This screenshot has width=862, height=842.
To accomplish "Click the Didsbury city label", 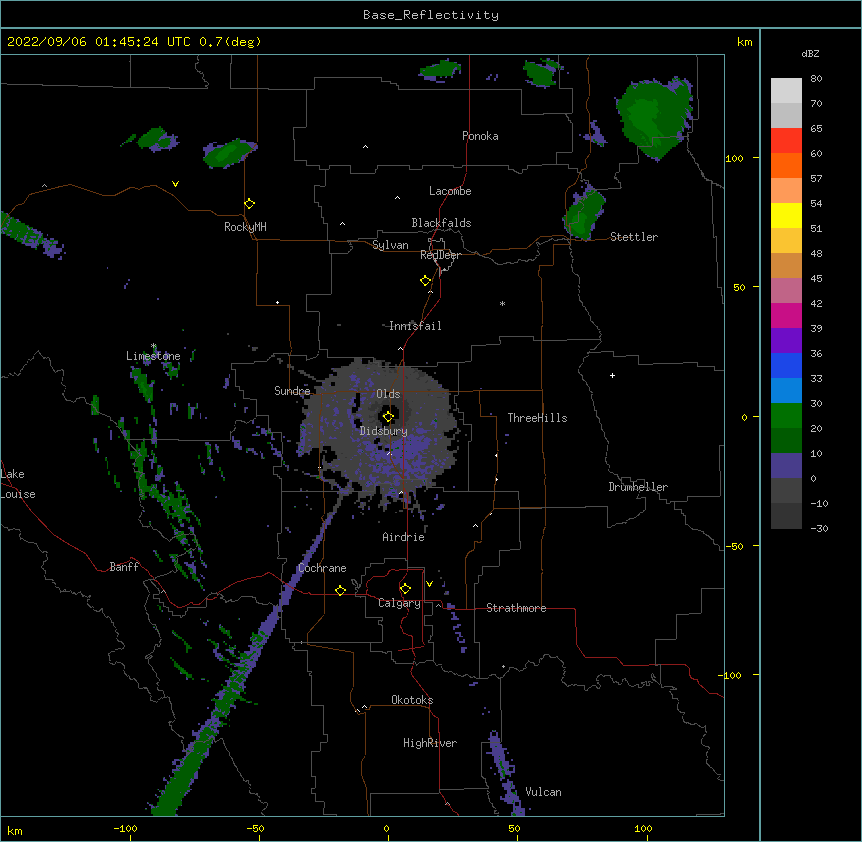I will (384, 431).
